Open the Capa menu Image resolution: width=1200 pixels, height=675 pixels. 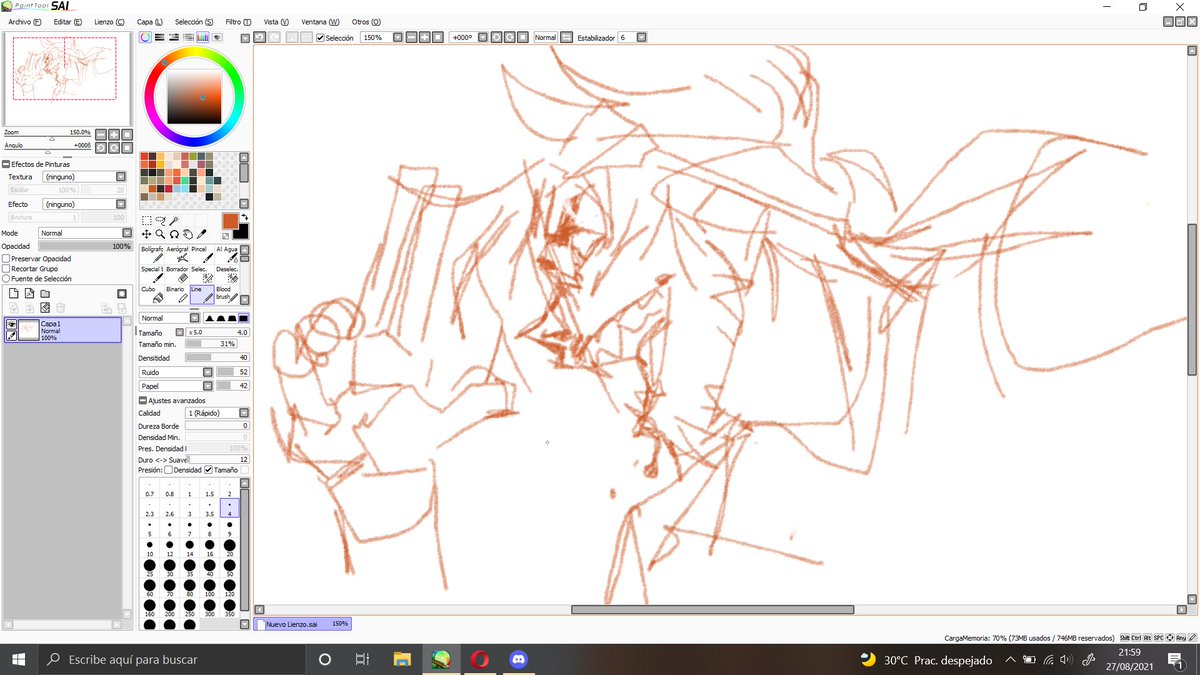150,21
